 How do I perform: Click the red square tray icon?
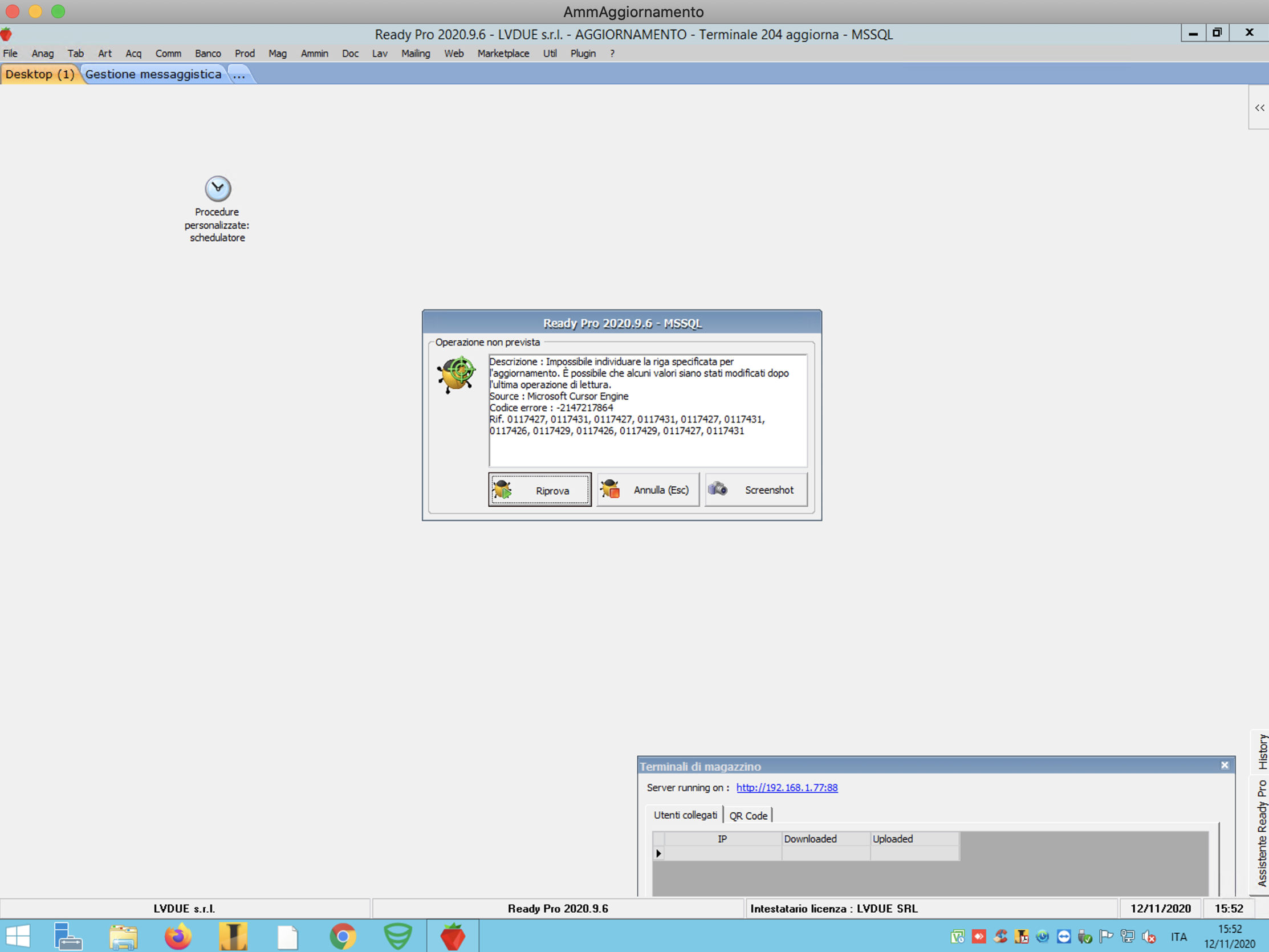click(979, 937)
